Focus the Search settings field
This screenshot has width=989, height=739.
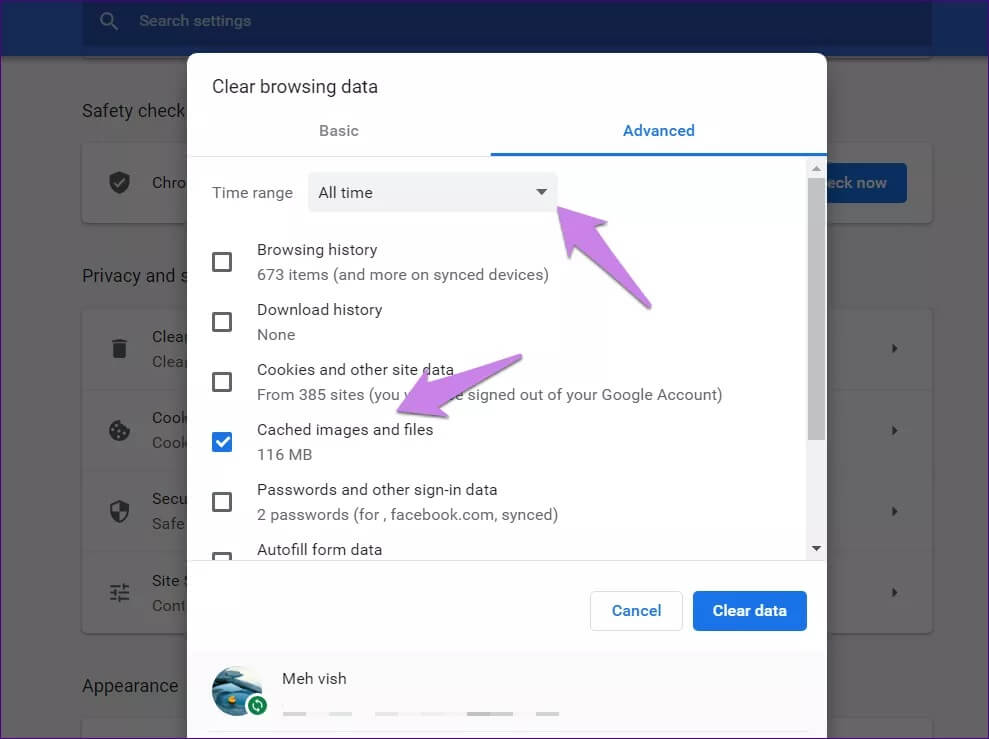pyautogui.click(x=500, y=21)
